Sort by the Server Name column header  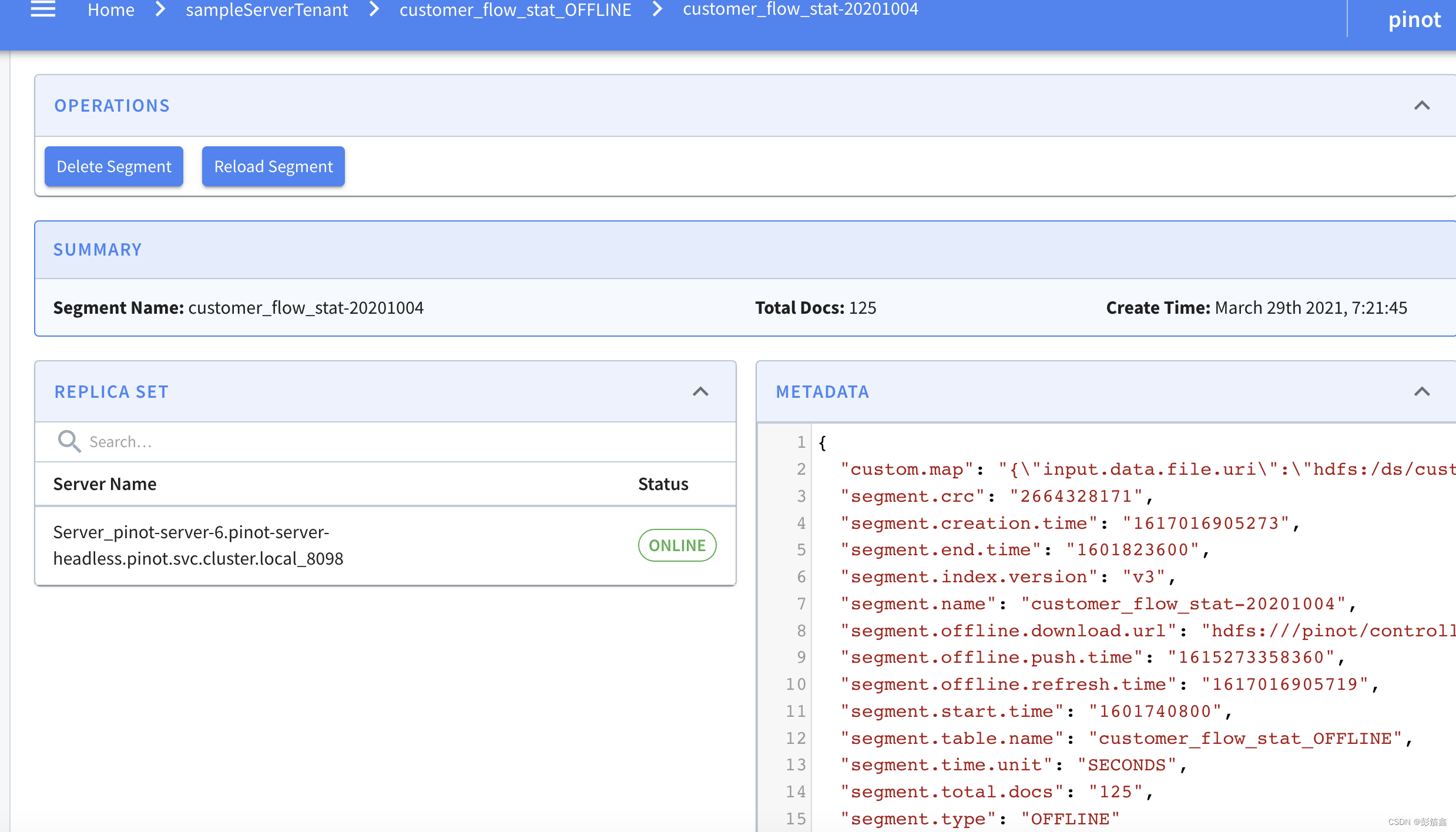click(x=105, y=484)
